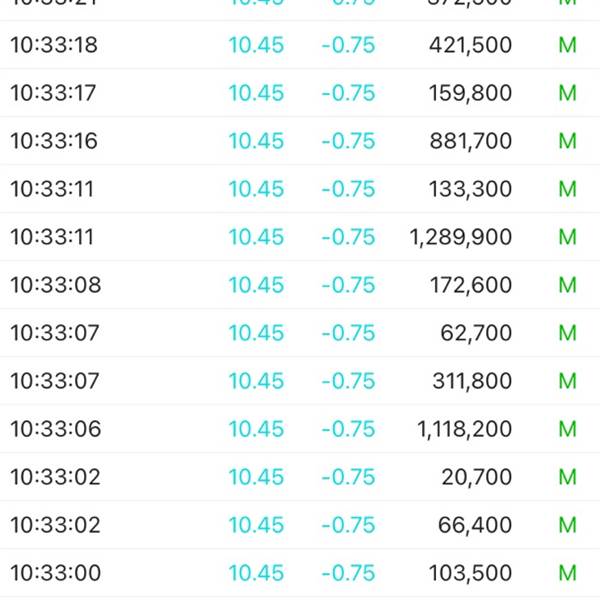
Task: Tap the 159,800 volume value
Action: (x=470, y=93)
